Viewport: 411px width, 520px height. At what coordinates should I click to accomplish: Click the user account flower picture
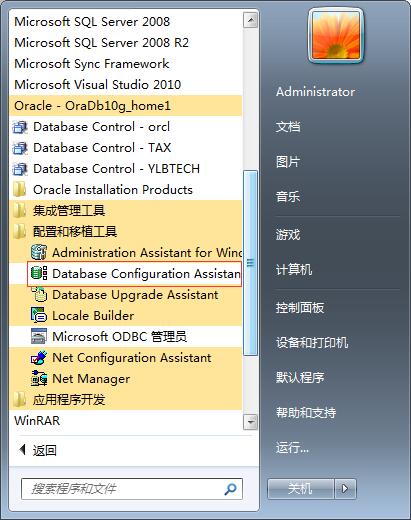tap(336, 35)
